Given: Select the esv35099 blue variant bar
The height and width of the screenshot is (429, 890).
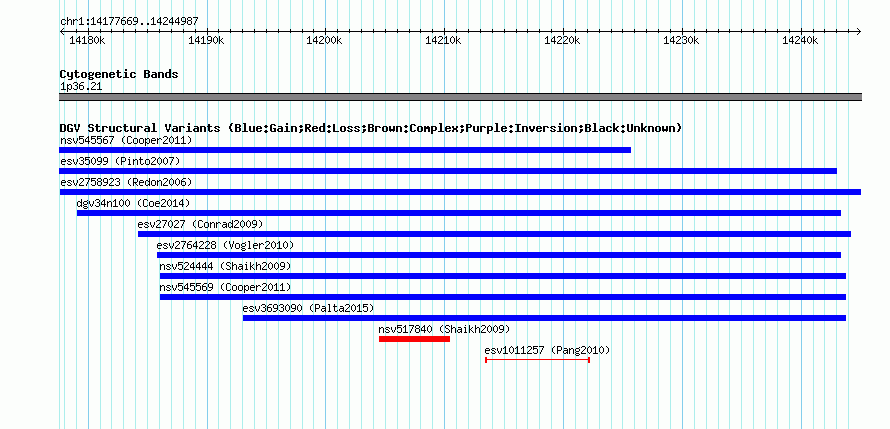Looking at the screenshot, I should pyautogui.click(x=448, y=171).
